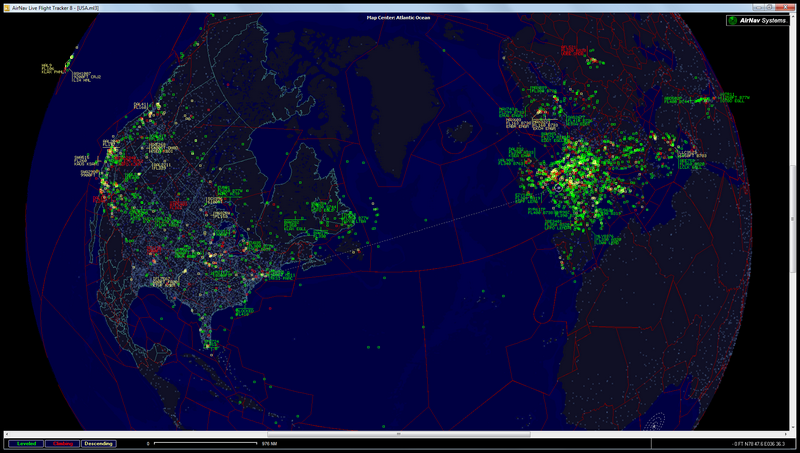Screen dimensions: 800x453
Task: Toggle the Descending flights legend button
Action: click(x=98, y=443)
